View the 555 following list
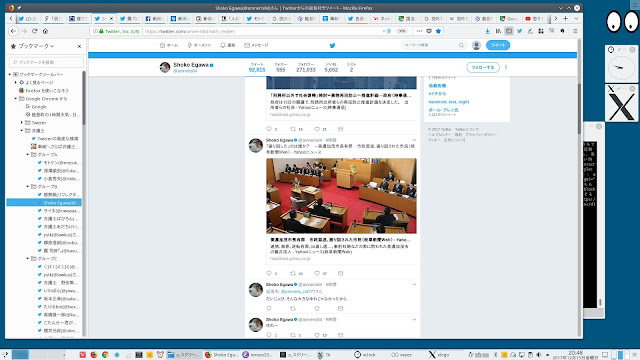 coord(280,68)
